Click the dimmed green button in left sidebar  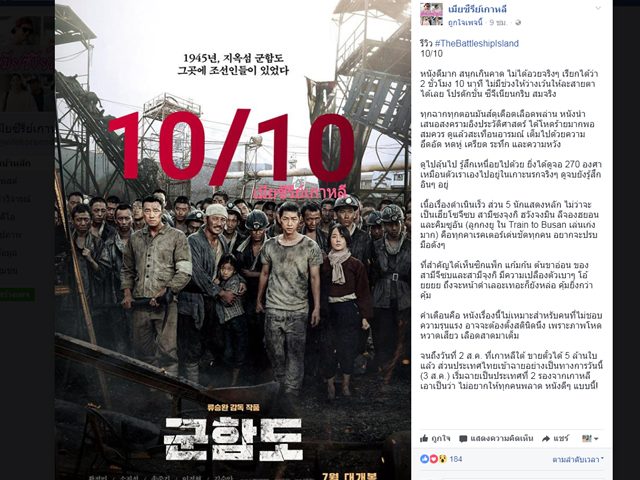(17, 295)
